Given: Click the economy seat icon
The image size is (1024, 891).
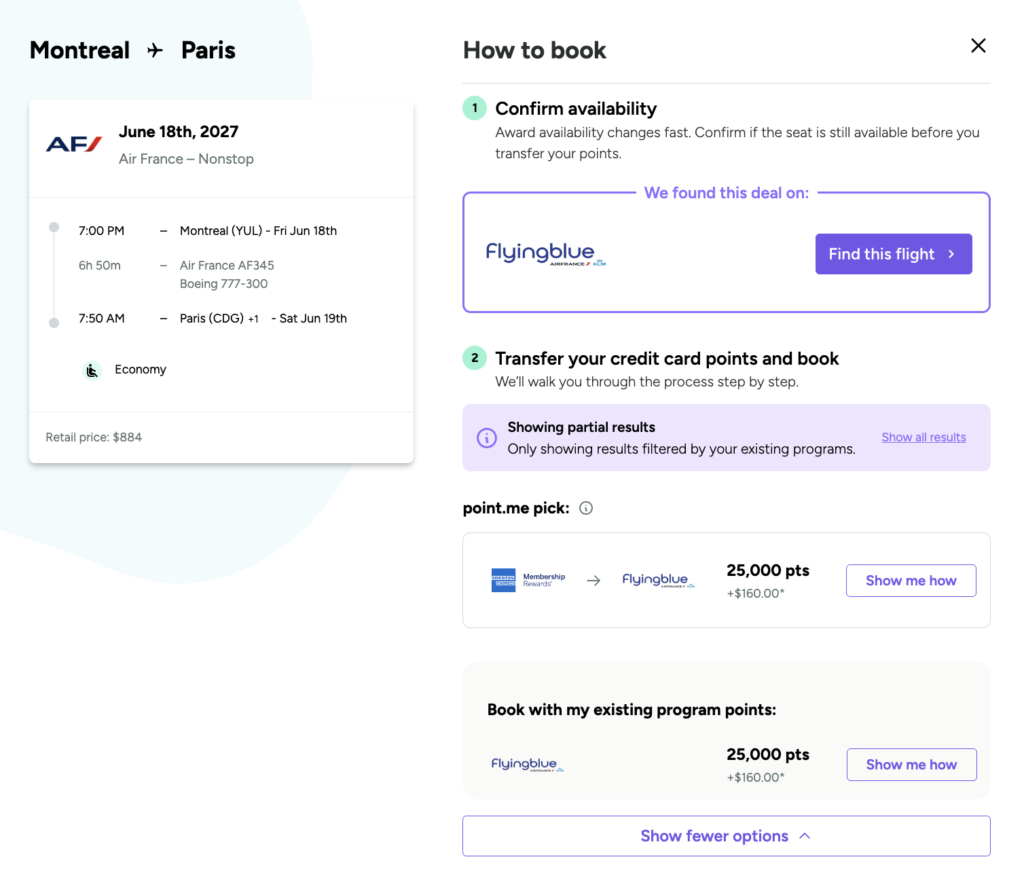Looking at the screenshot, I should [x=92, y=370].
